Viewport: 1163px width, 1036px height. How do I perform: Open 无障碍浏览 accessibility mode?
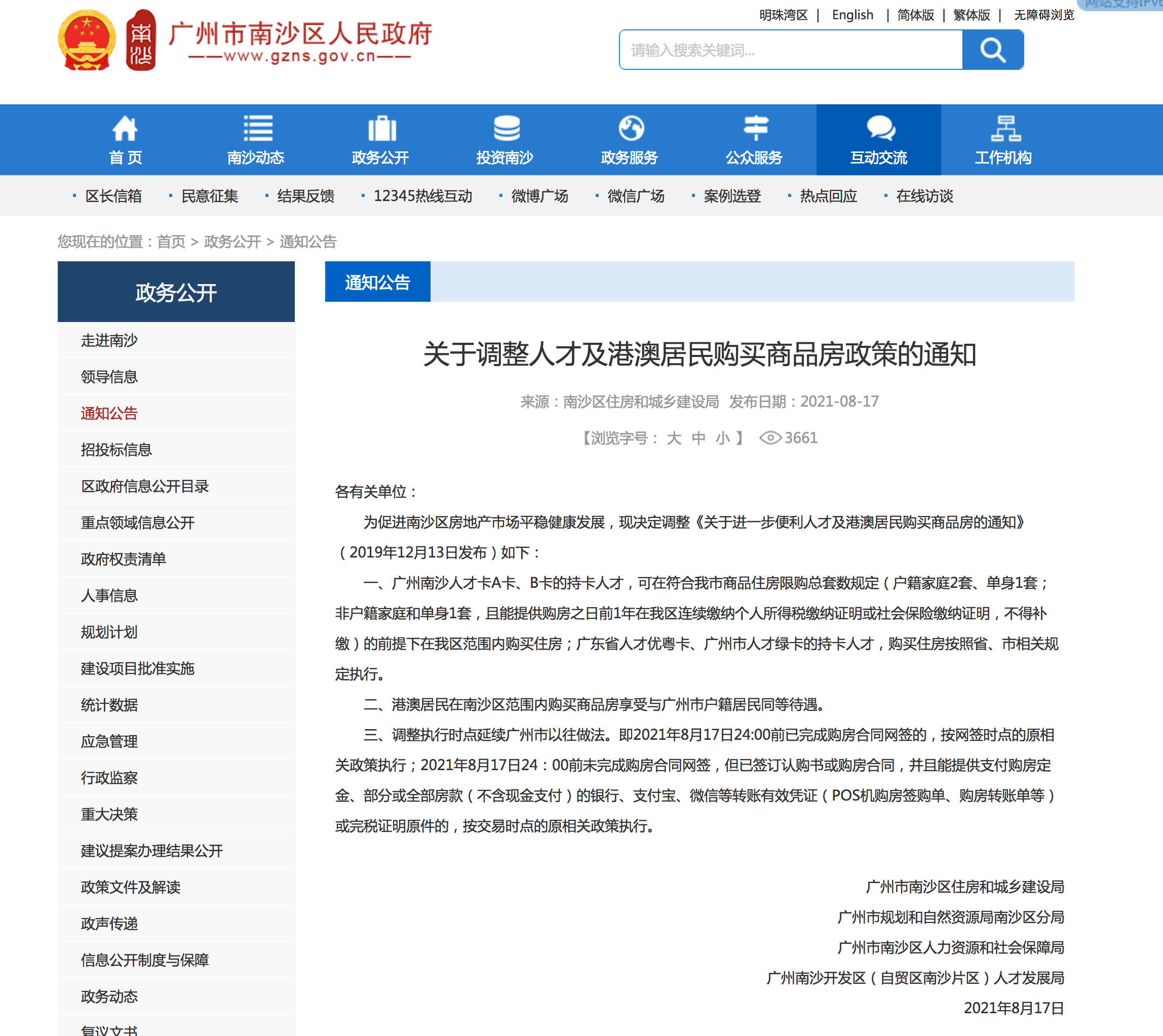click(1043, 15)
